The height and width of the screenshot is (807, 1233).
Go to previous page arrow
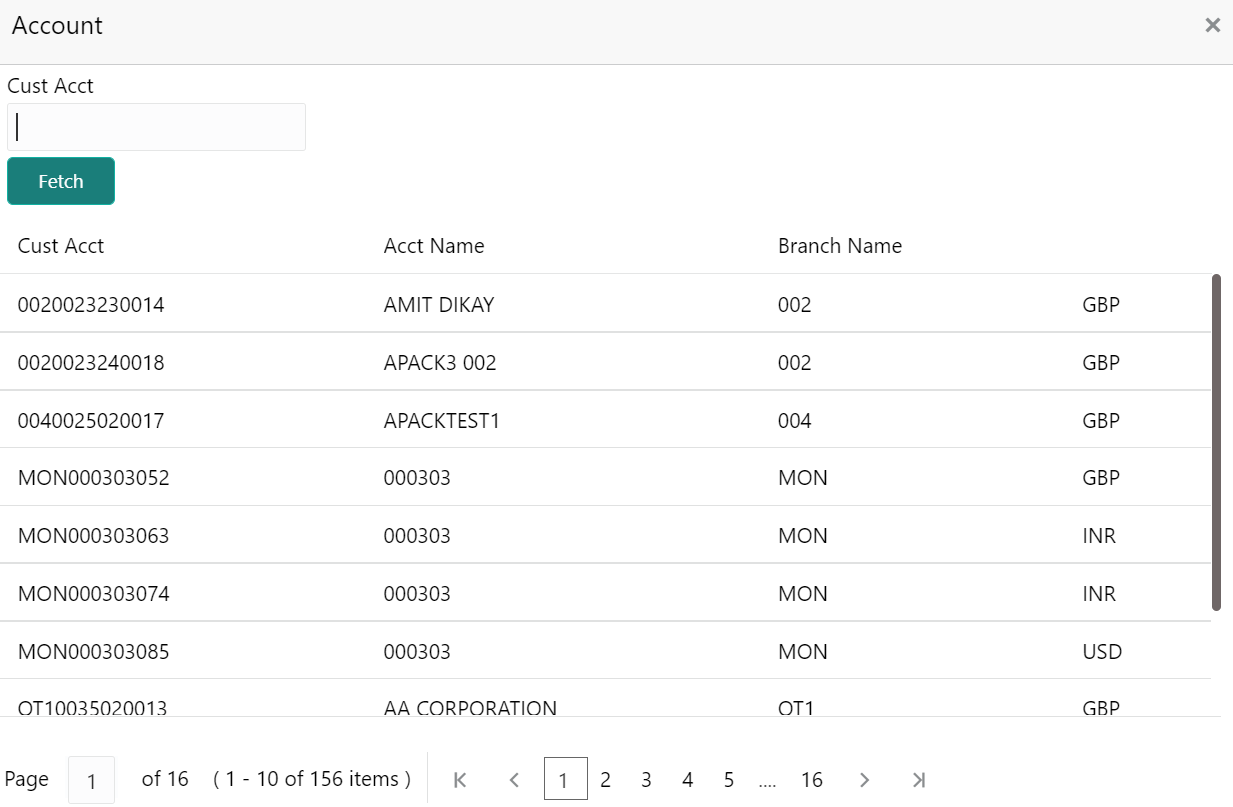[x=514, y=780]
